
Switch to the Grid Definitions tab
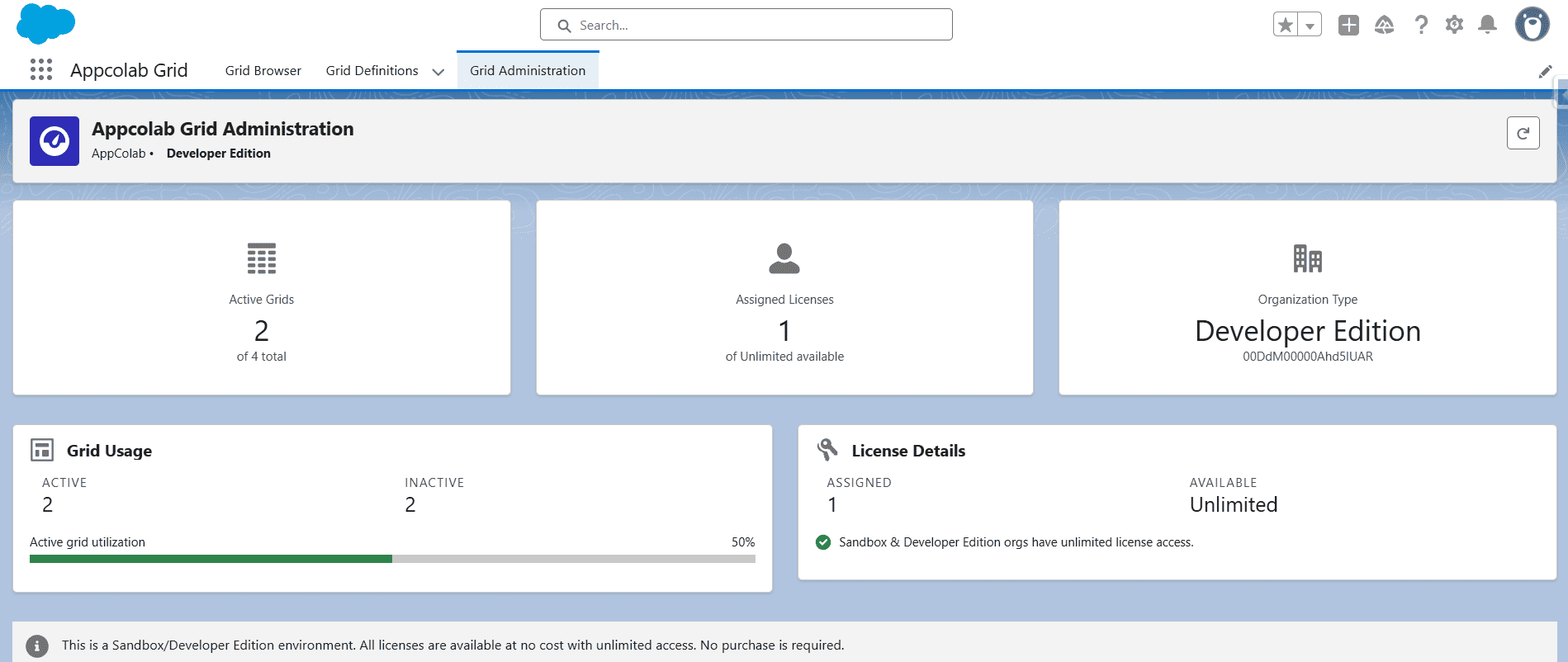pyautogui.click(x=372, y=71)
